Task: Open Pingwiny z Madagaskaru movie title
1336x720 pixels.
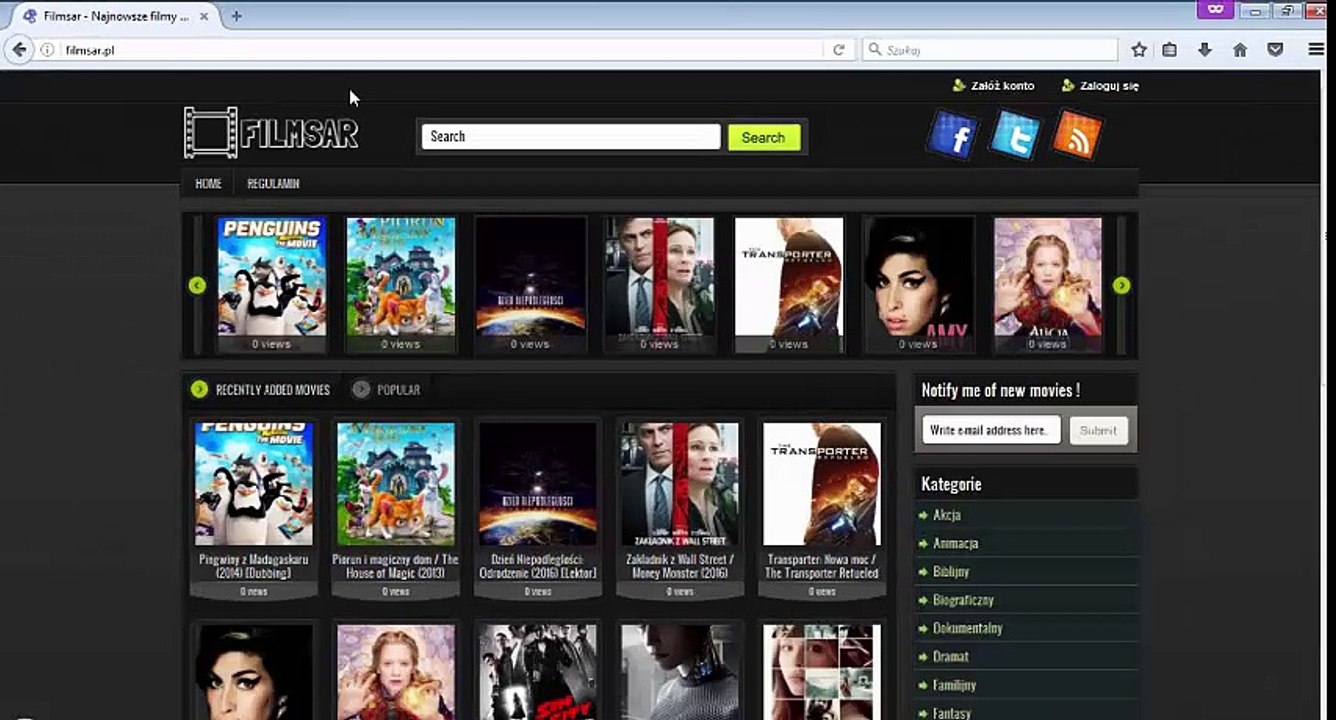Action: pyautogui.click(x=254, y=566)
